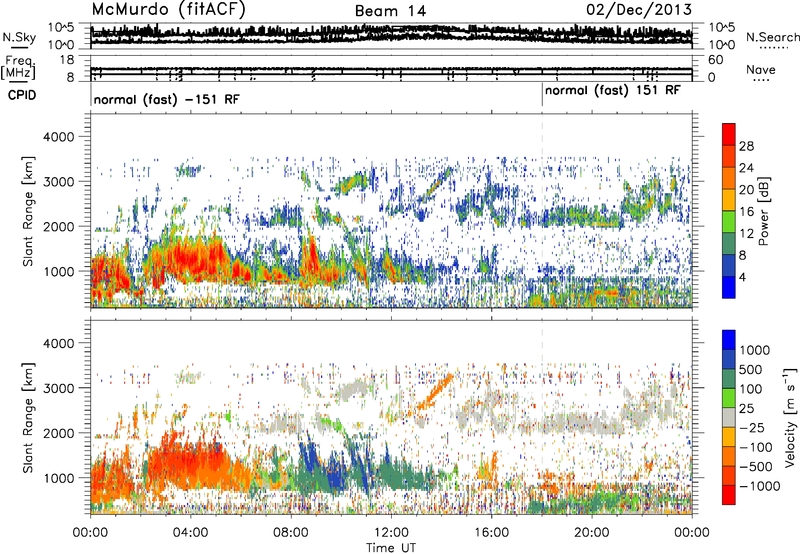800x554 pixels.
Task: Click the blue segment of velocity color bar
Action: [x=729, y=339]
